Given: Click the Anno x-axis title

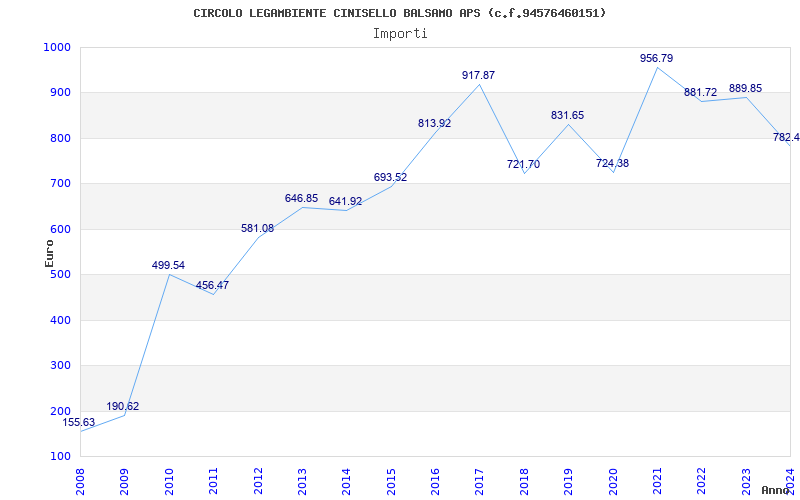Looking at the screenshot, I should click(775, 490).
